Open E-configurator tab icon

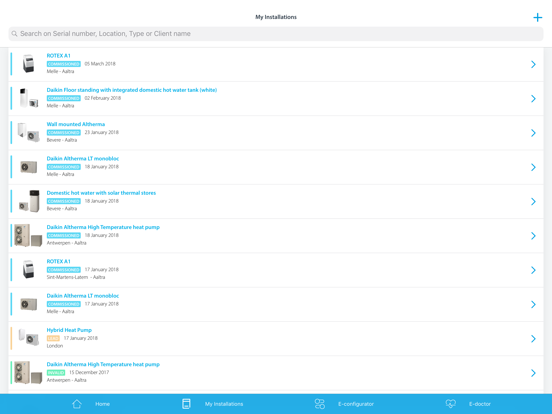coord(320,404)
